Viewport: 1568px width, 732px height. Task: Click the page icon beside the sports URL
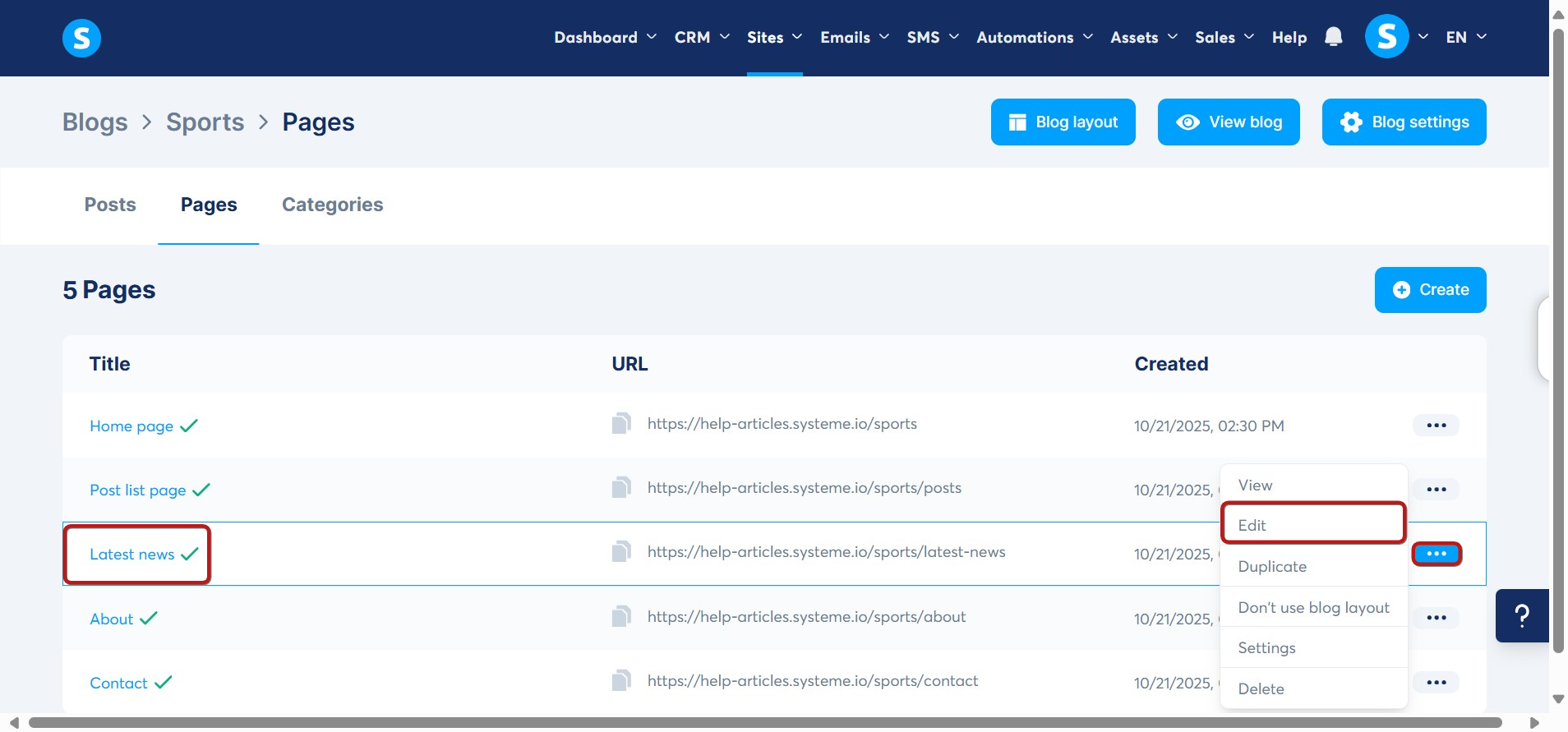pyautogui.click(x=621, y=423)
